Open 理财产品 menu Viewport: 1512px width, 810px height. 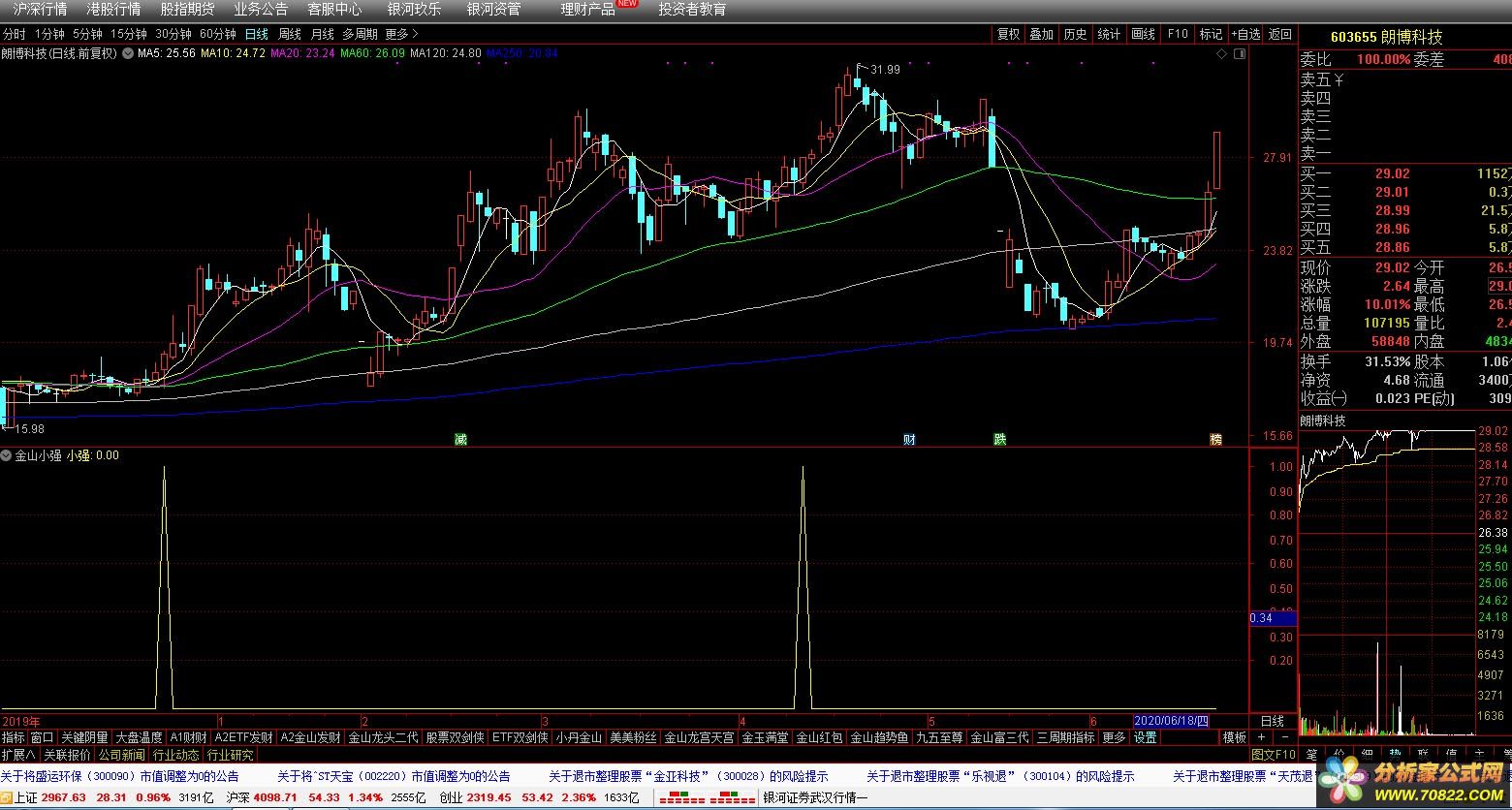pos(587,10)
